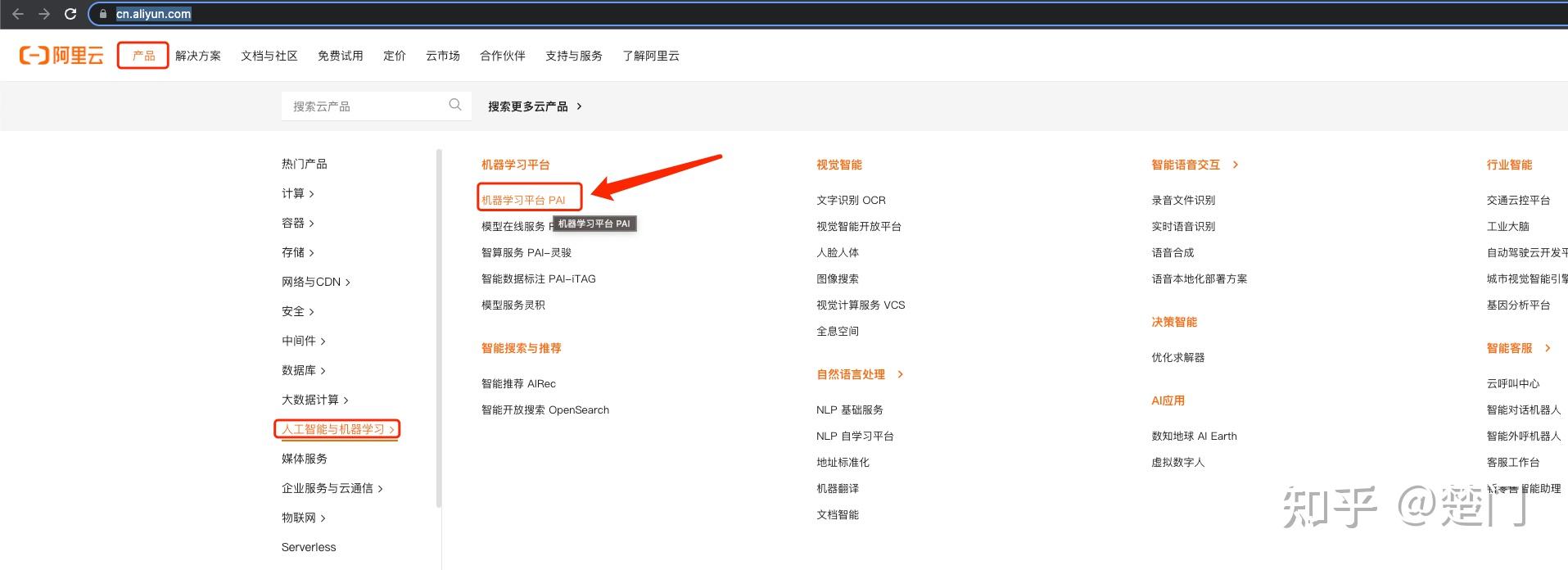Select 媒体服务 in the sidebar
Image resolution: width=1568 pixels, height=570 pixels.
coord(305,459)
